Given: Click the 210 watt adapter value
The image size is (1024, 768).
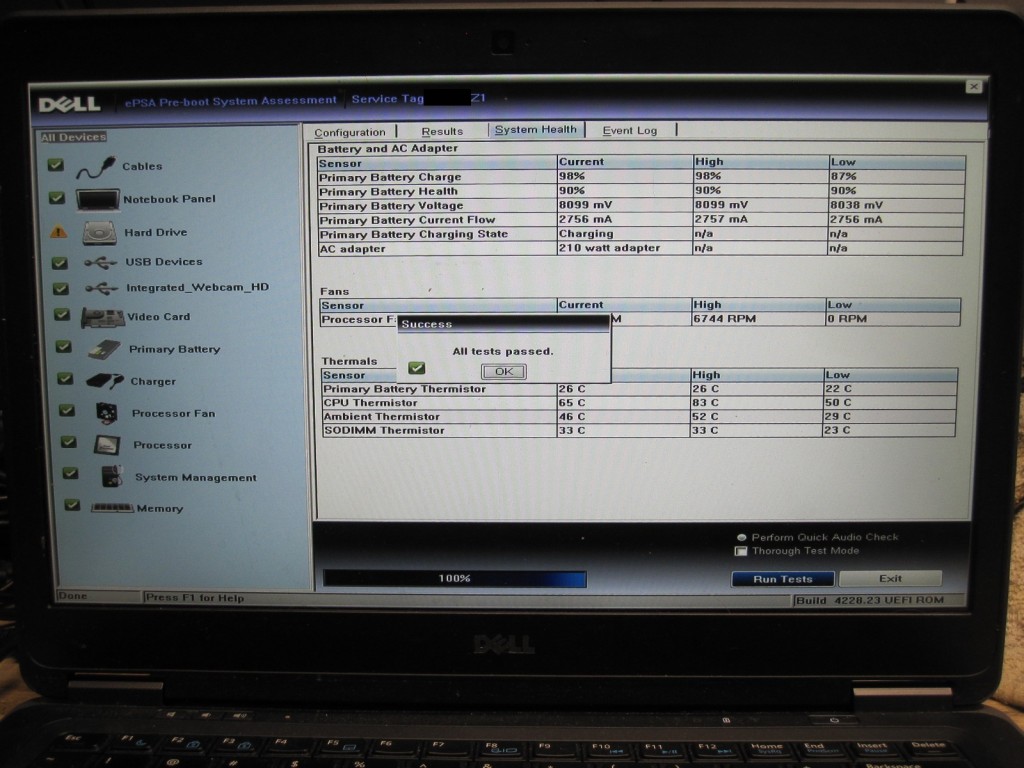Looking at the screenshot, I should pyautogui.click(x=609, y=248).
